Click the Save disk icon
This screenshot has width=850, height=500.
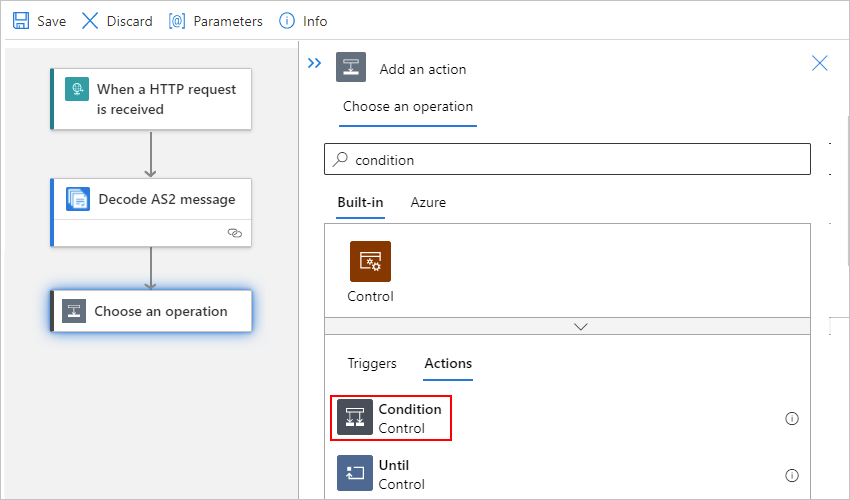(x=21, y=21)
